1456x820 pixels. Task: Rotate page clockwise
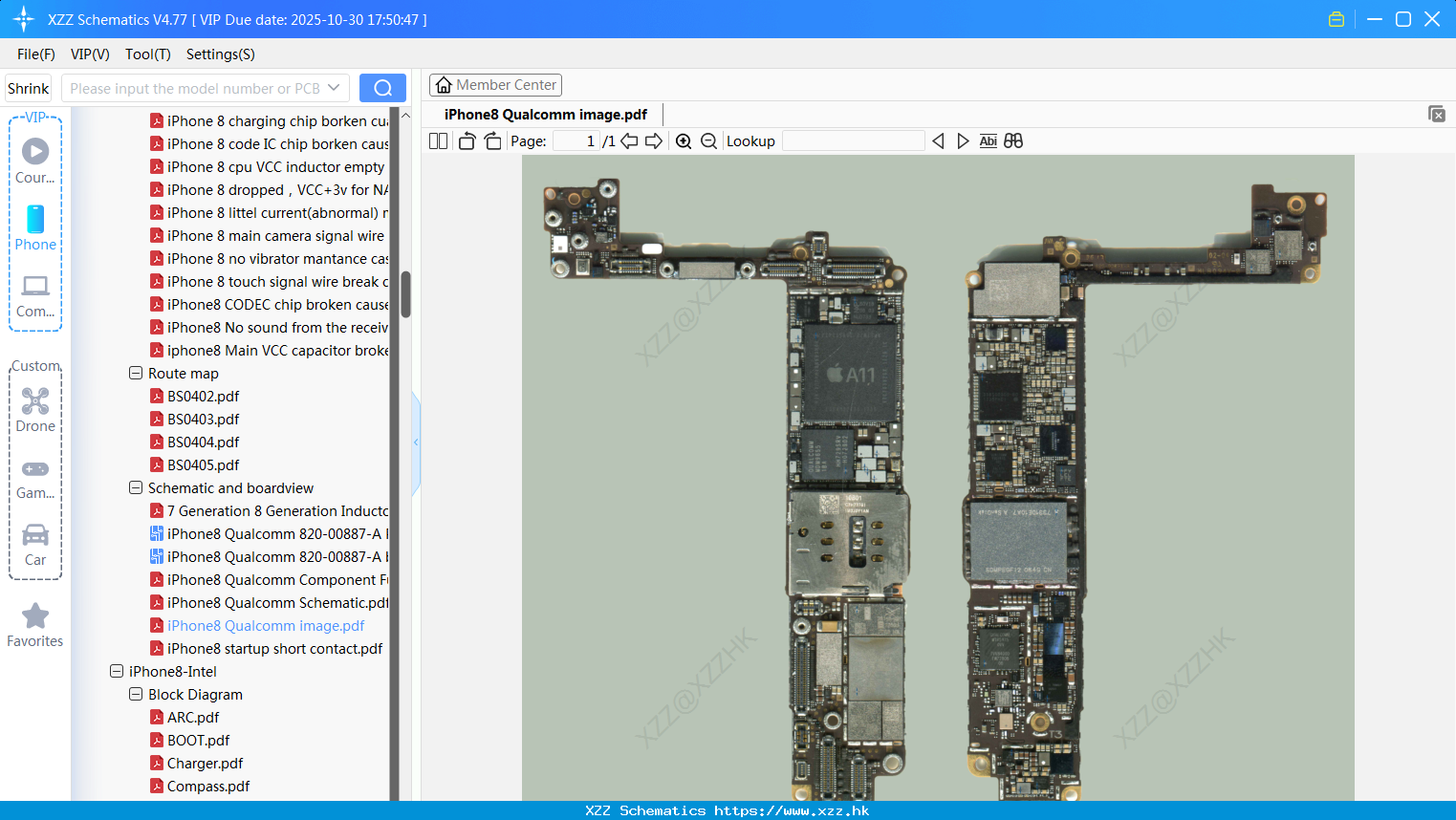point(492,140)
